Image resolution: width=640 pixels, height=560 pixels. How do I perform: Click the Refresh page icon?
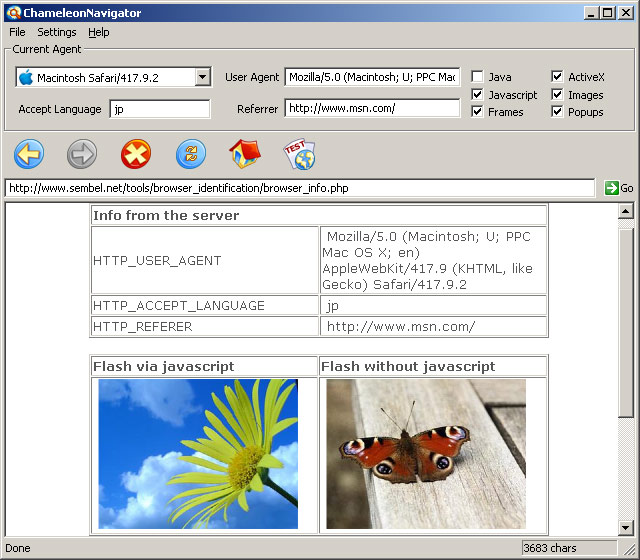190,154
